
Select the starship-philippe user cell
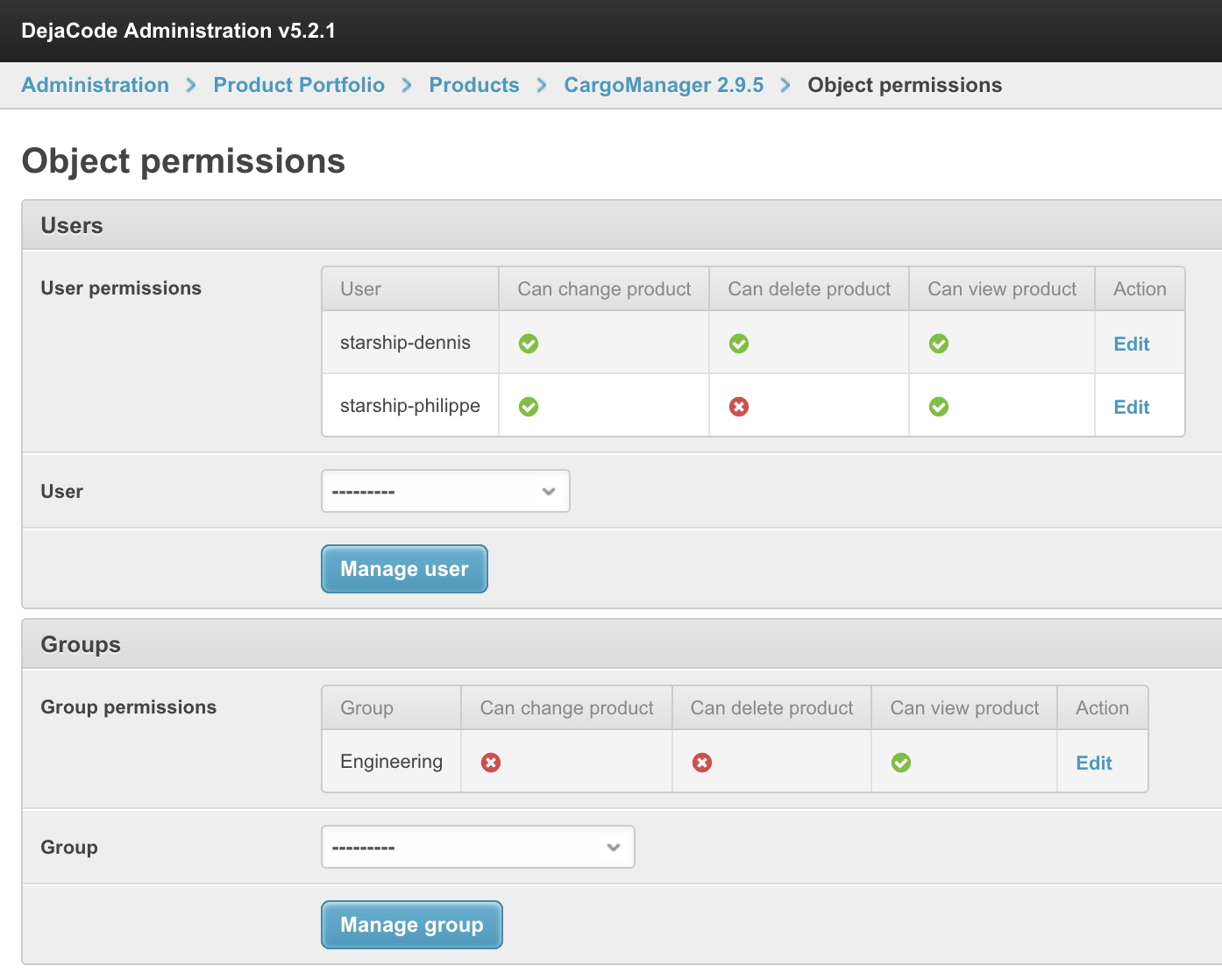coord(410,406)
